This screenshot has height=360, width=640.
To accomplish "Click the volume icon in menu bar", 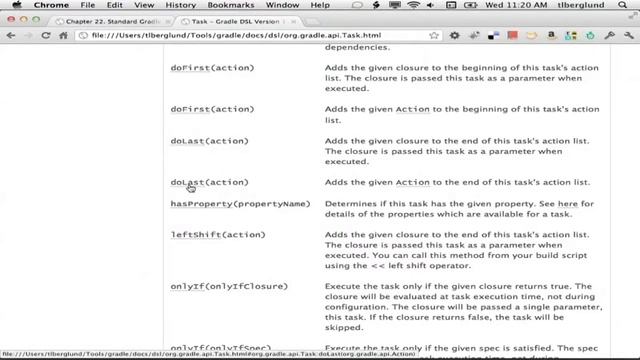I will point(431,5).
